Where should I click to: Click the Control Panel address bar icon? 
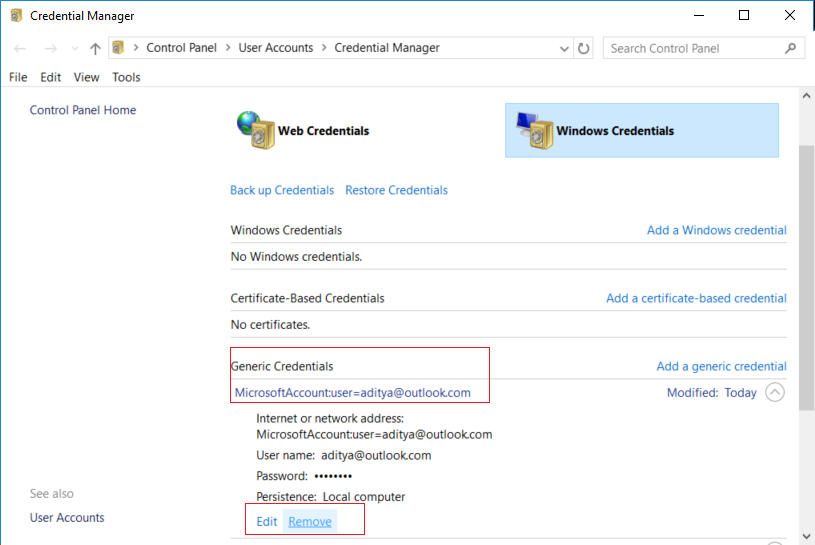pos(119,48)
